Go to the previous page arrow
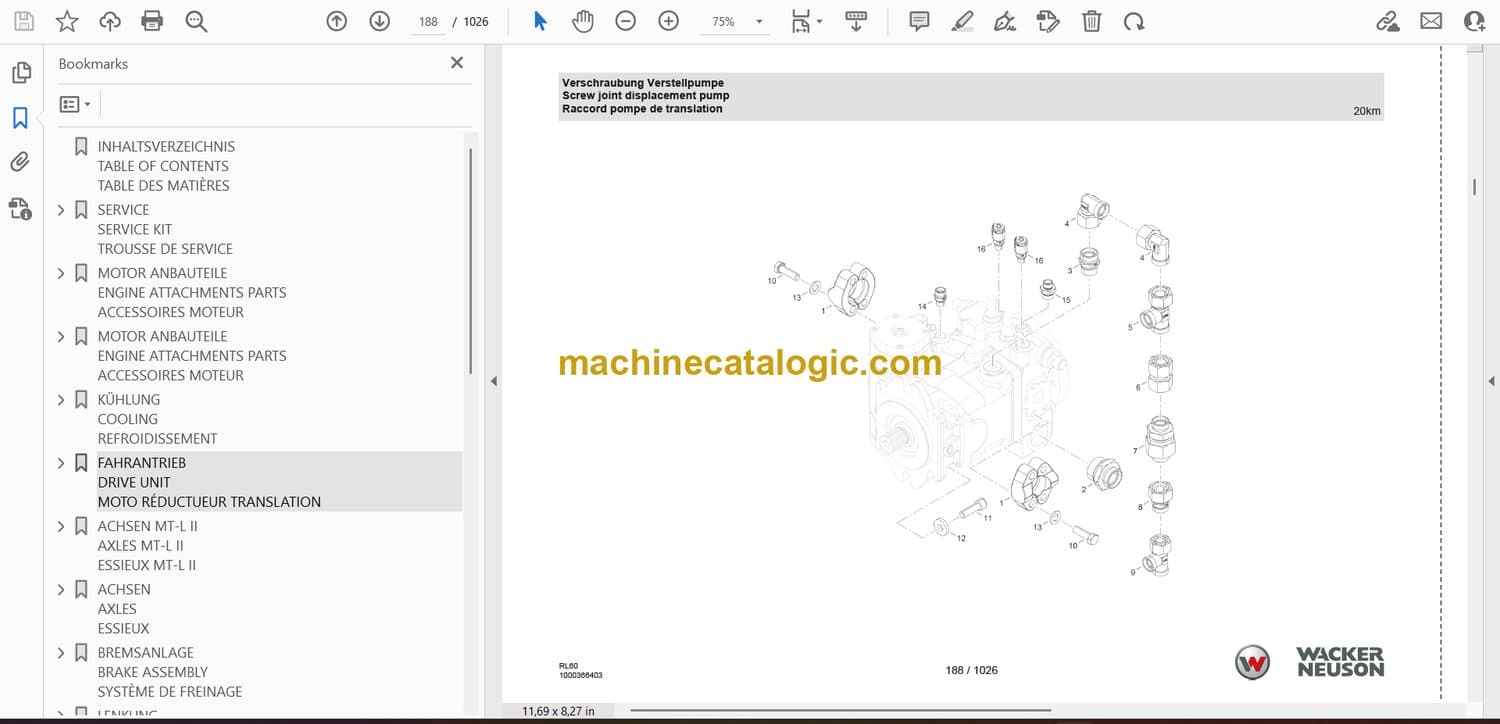This screenshot has width=1500, height=724. point(337,21)
